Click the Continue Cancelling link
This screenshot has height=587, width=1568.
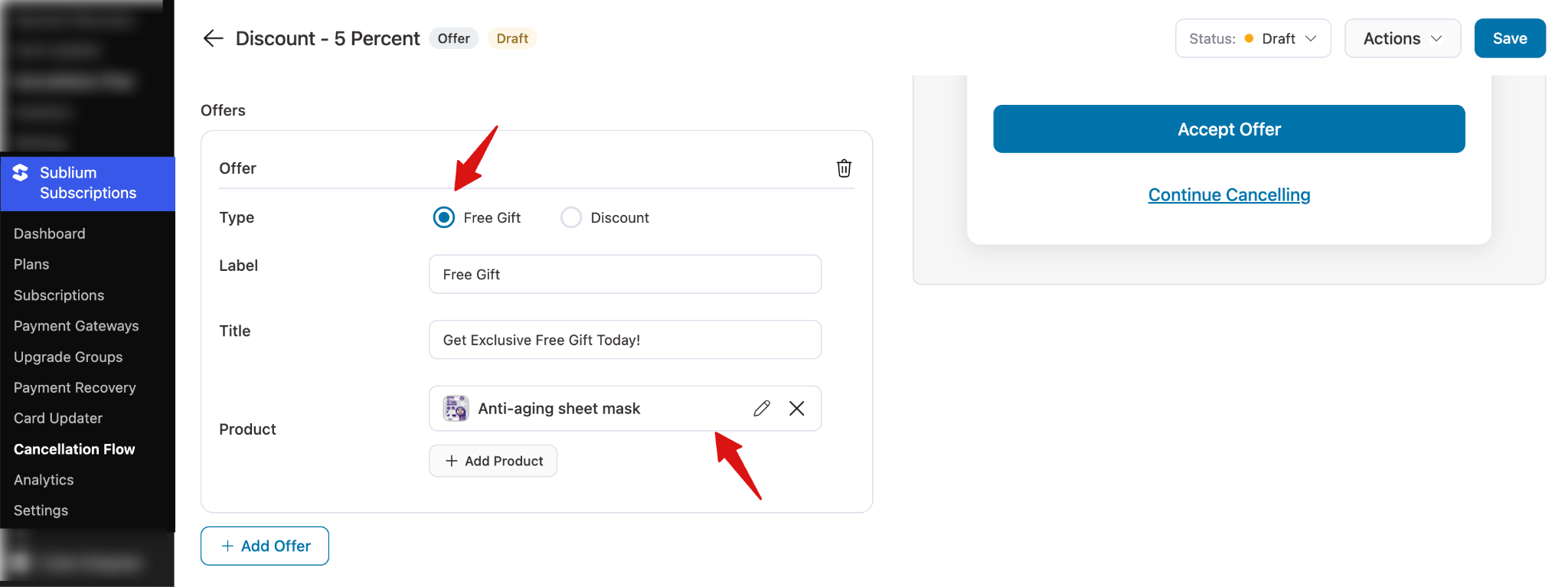click(1229, 195)
